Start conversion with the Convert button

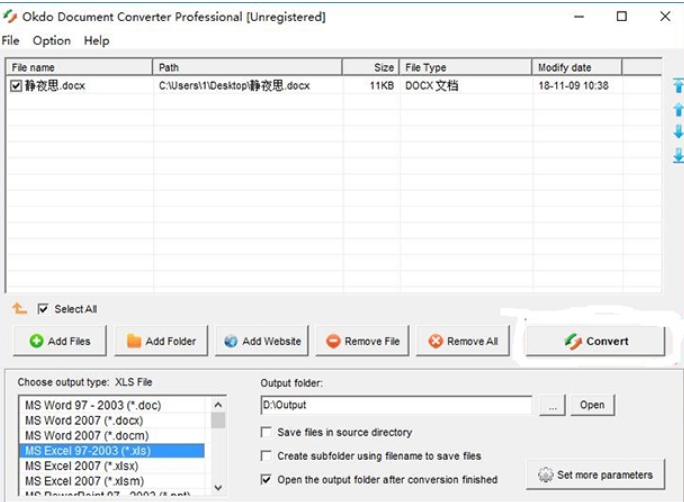[x=595, y=341]
